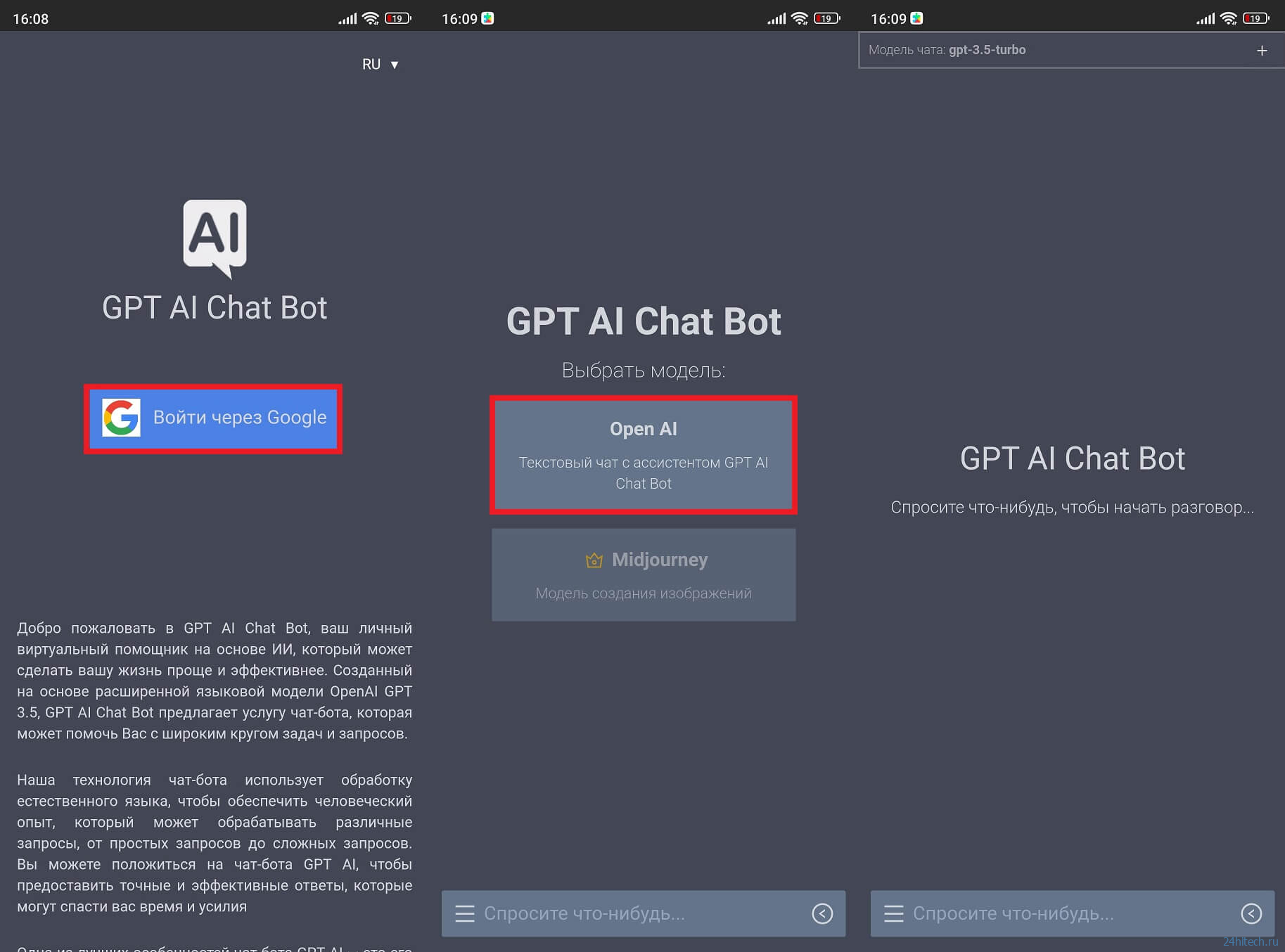Focus the right screen Спросите что-нибудь field
Viewport: 1285px width, 952px height.
pos(1073,913)
